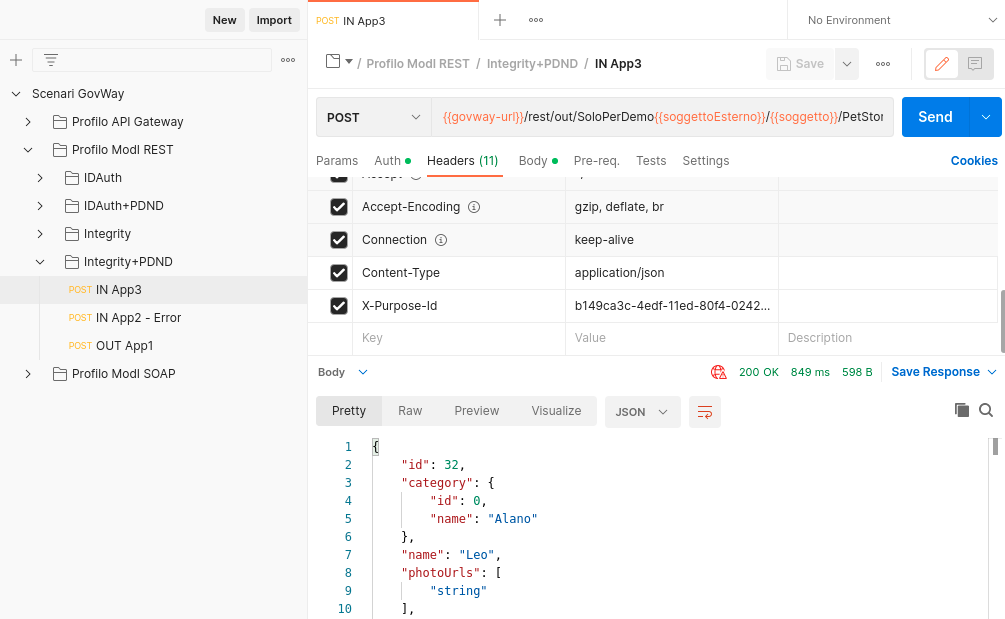Collapse the Integrity+PDND folder chevron
The image size is (1005, 619).
(x=40, y=262)
